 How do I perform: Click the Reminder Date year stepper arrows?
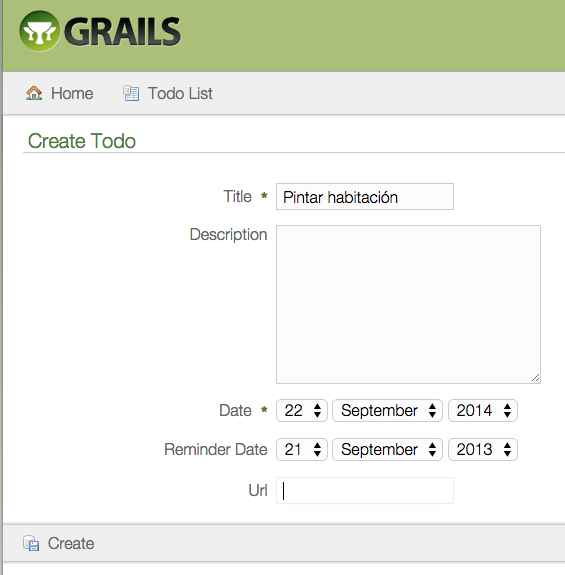(x=507, y=450)
